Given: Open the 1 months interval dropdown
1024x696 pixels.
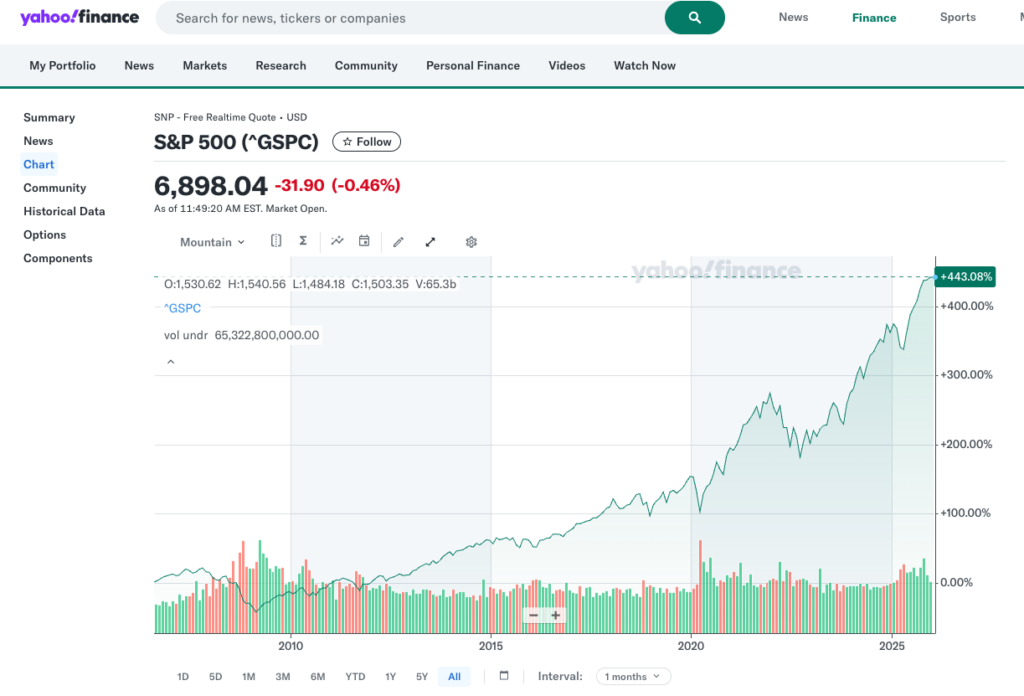Looking at the screenshot, I should coord(633,677).
